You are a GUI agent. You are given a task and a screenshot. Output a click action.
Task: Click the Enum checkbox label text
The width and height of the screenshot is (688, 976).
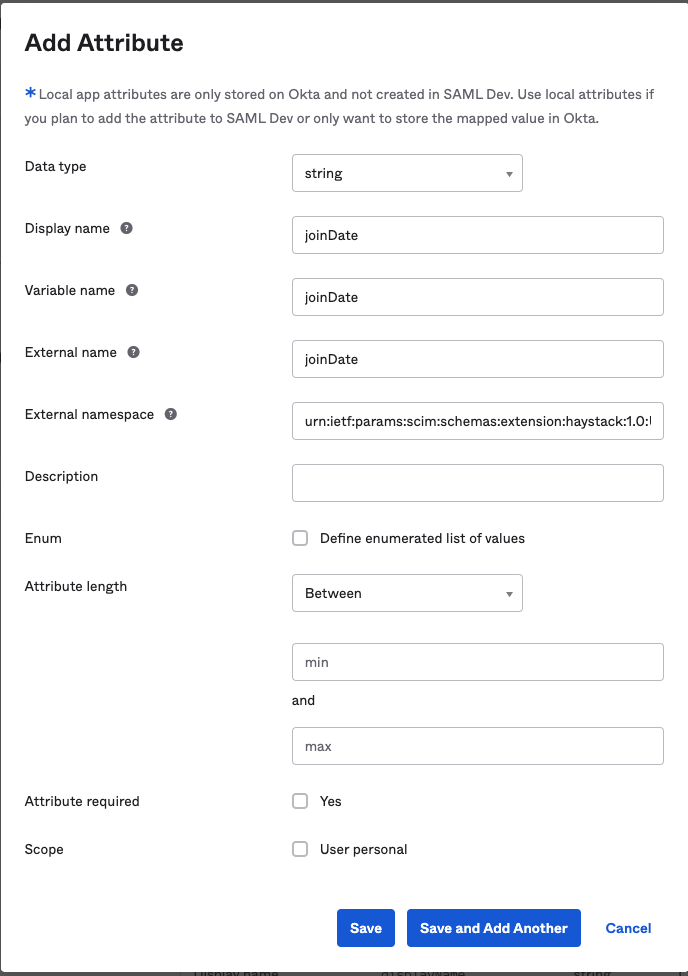tap(422, 538)
